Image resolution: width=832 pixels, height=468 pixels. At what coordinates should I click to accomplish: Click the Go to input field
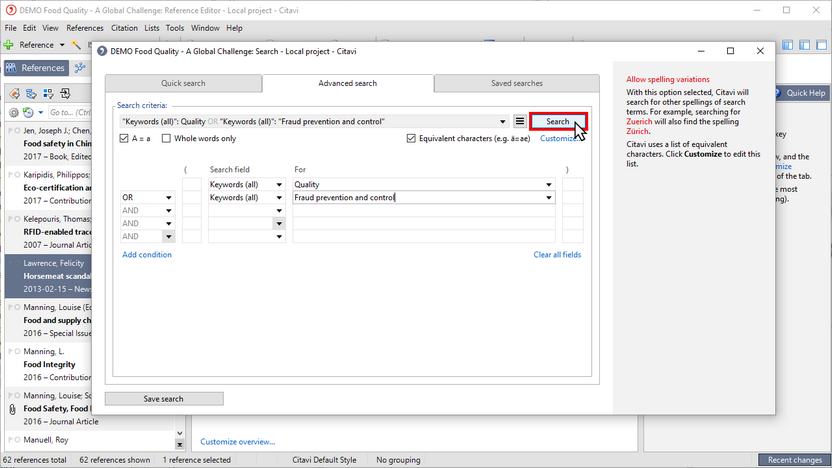click(70, 112)
